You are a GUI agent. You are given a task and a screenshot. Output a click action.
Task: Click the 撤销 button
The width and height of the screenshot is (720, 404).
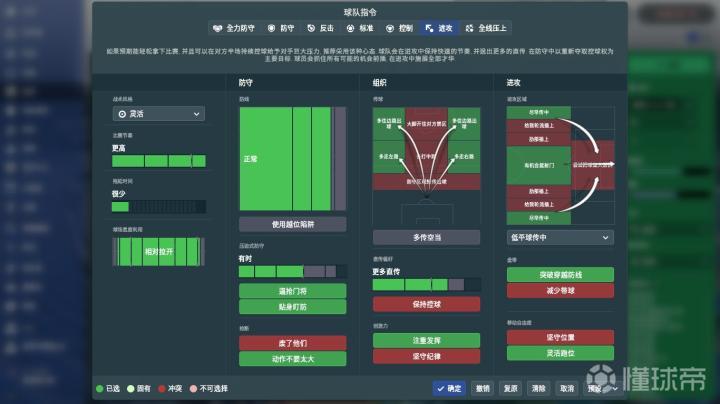(483, 388)
